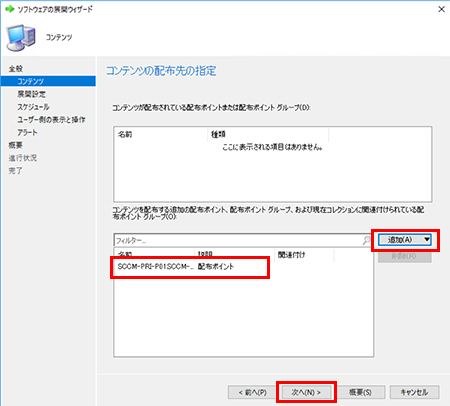The height and width of the screenshot is (406, 450).
Task: Click the magnifier icon in filter box
Action: pyautogui.click(x=367, y=240)
